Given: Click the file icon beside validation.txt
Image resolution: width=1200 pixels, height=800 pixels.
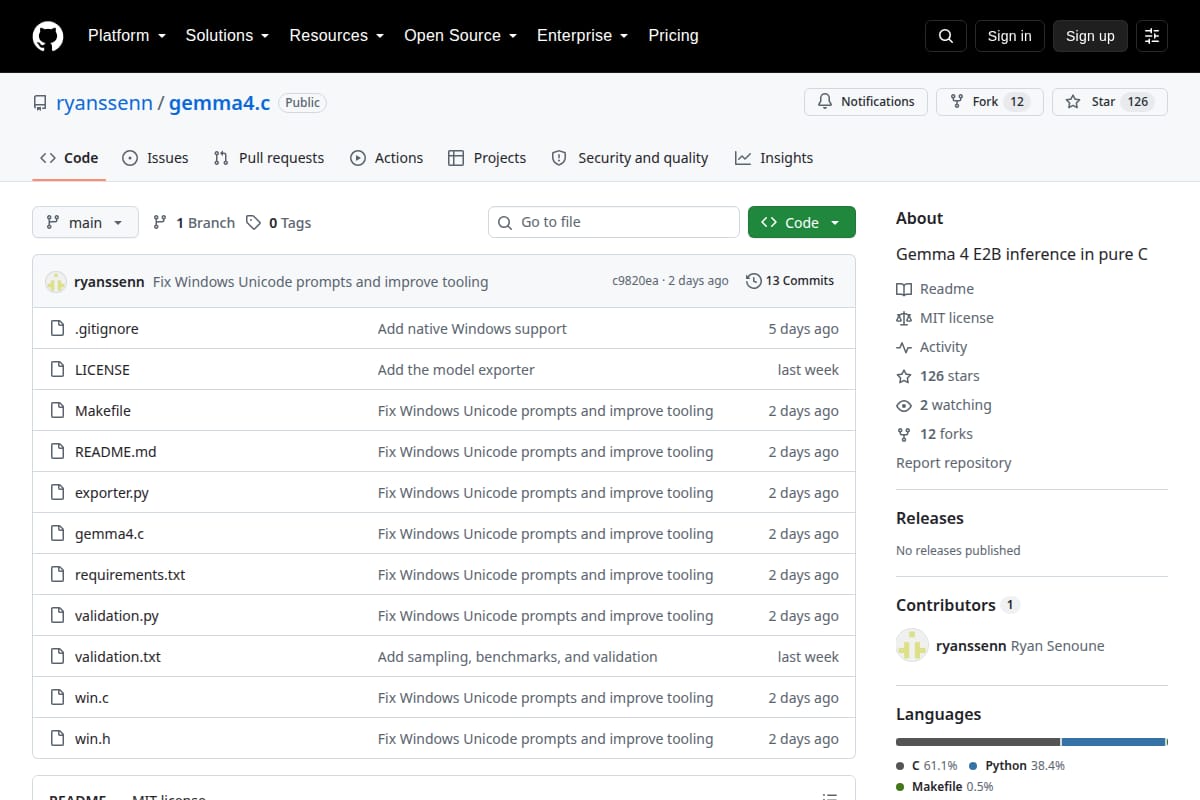Looking at the screenshot, I should point(57,657).
